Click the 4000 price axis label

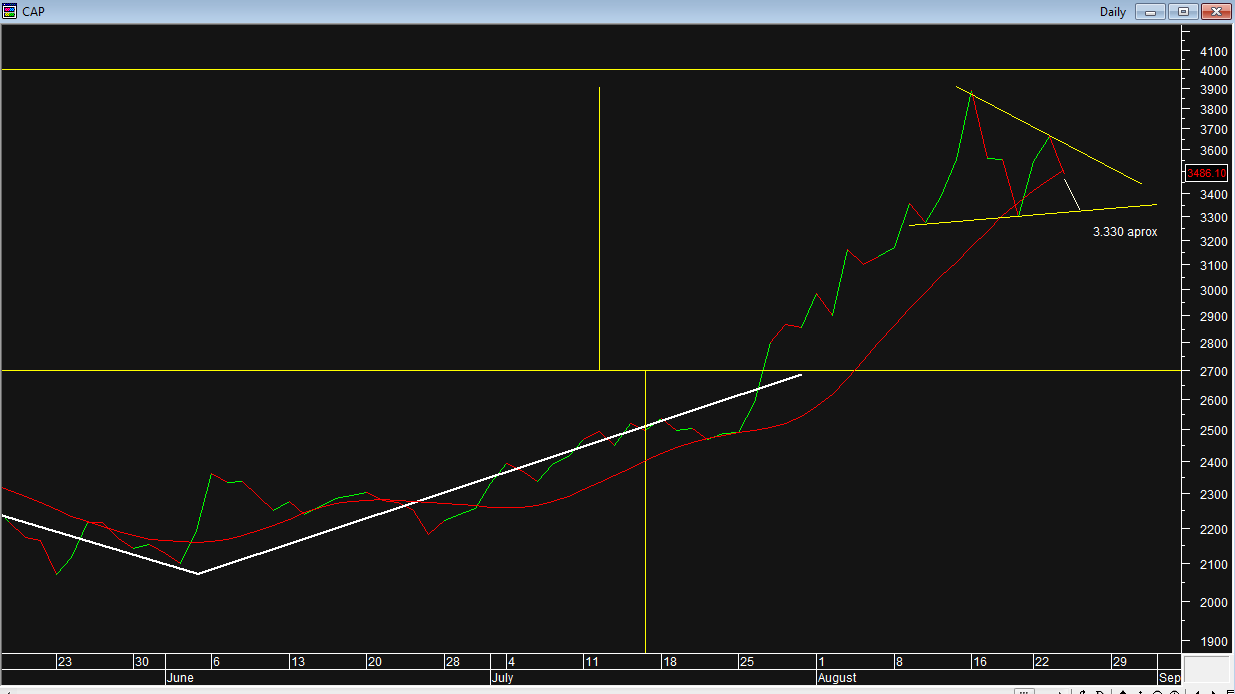coord(1214,71)
